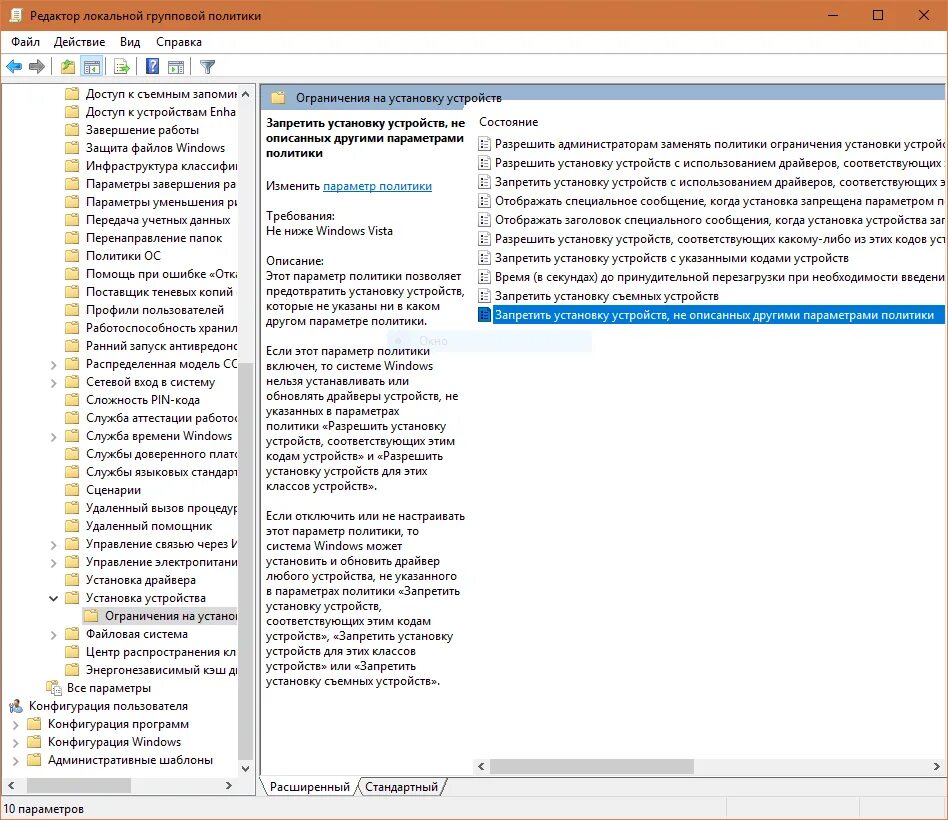Screen dimensions: 948x820
Task: Click the "Конфигурация пользователя" user icon
Action: (16, 706)
